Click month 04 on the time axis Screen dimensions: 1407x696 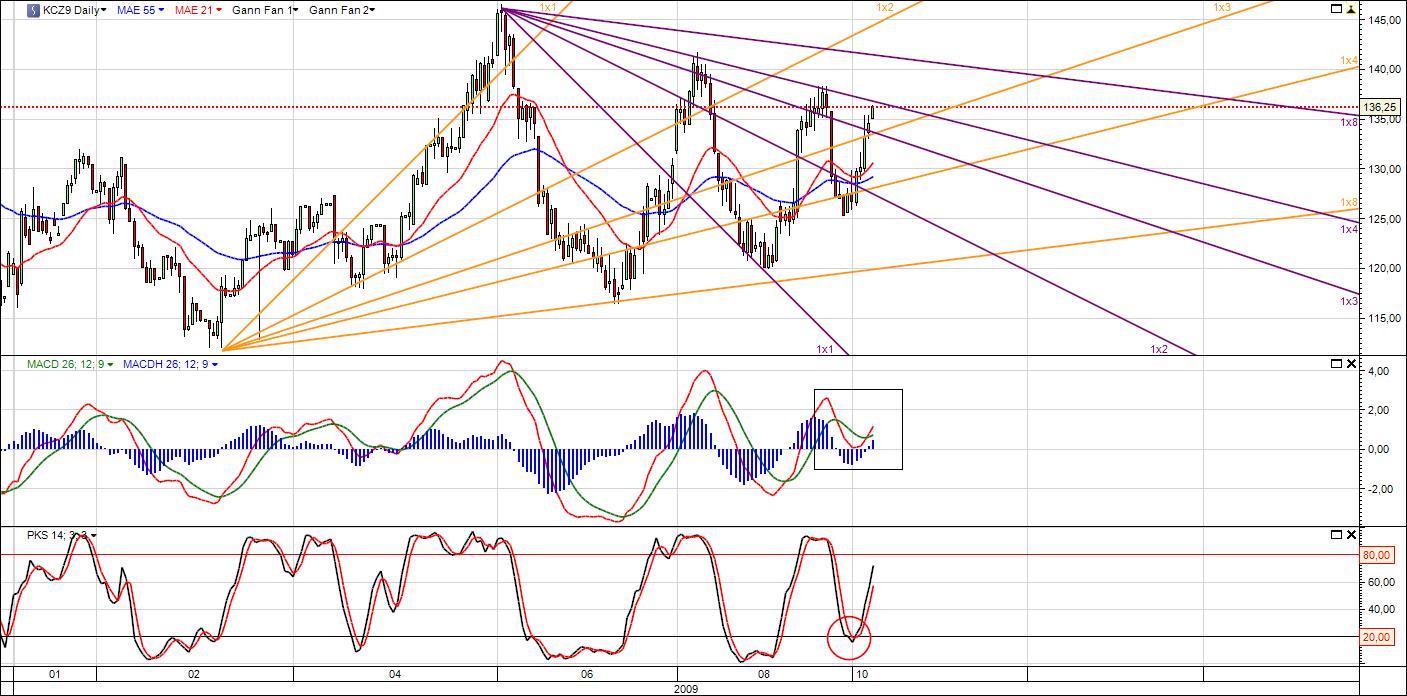396,675
